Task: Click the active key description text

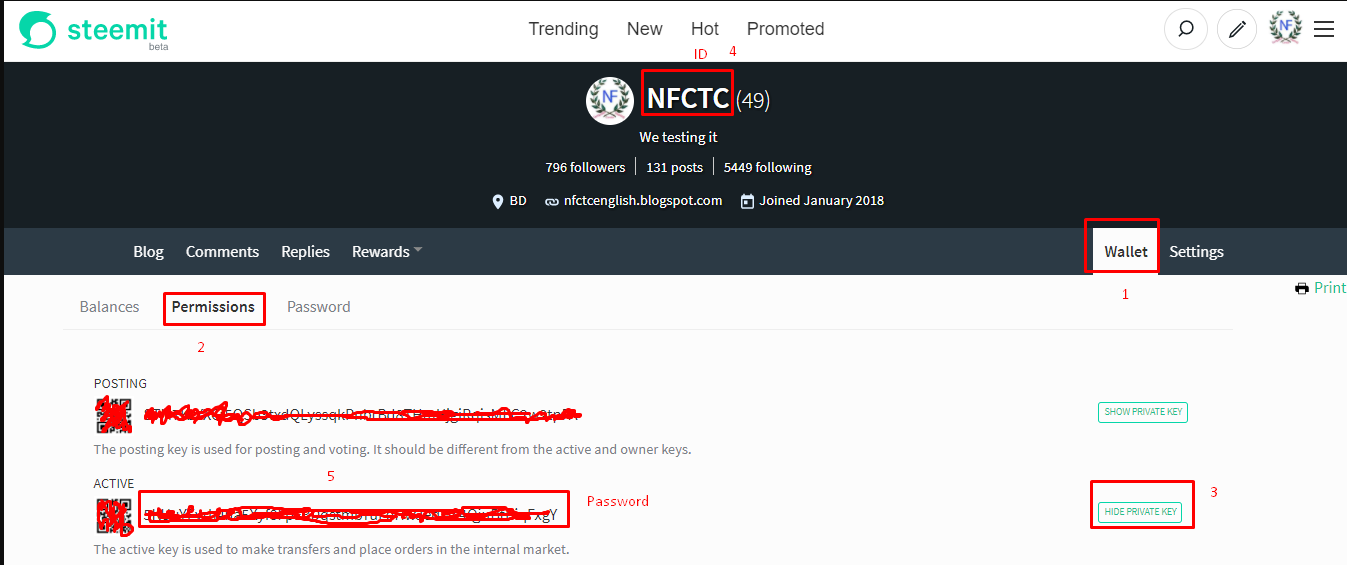Action: (331, 550)
